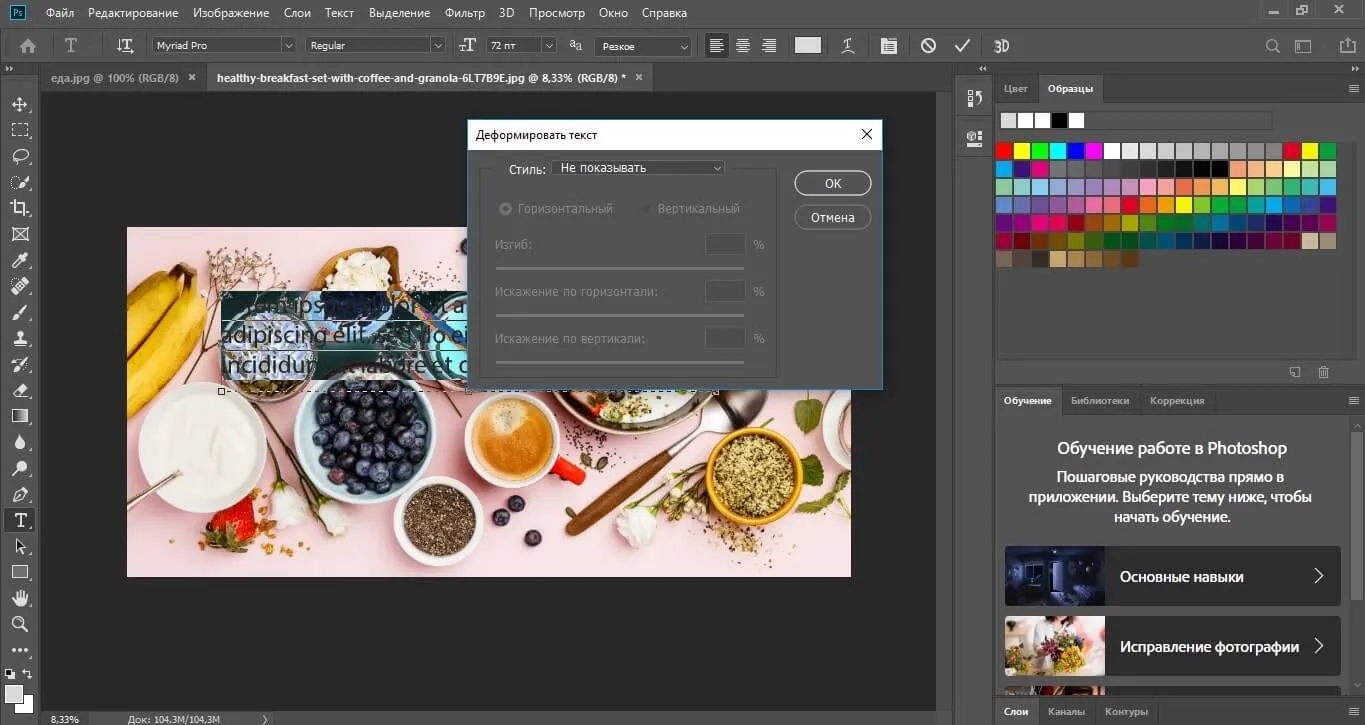Image resolution: width=1365 pixels, height=725 pixels.
Task: Align text right
Action: coord(769,46)
